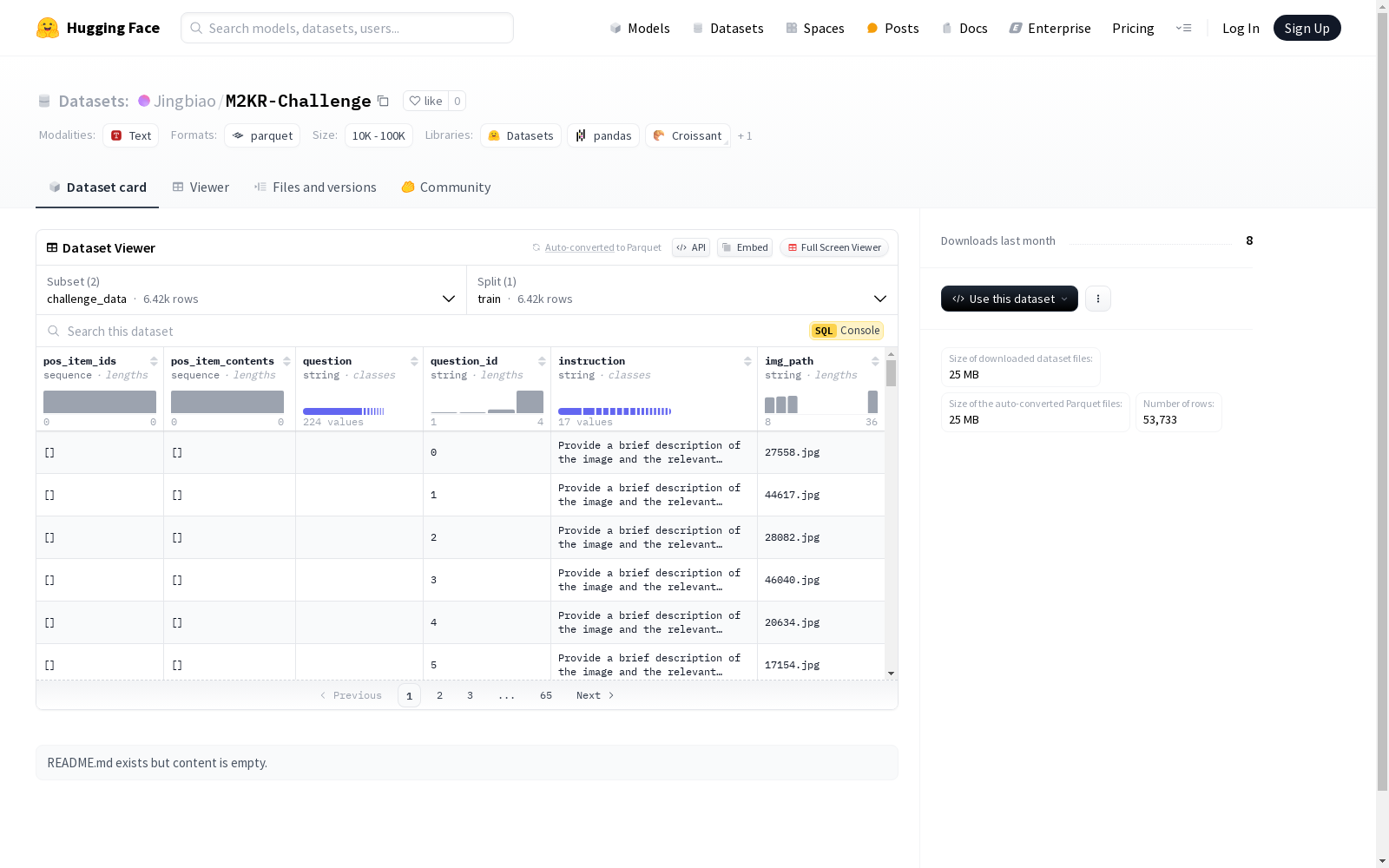The image size is (1389, 868).
Task: Open the SQL Console
Action: (x=846, y=331)
